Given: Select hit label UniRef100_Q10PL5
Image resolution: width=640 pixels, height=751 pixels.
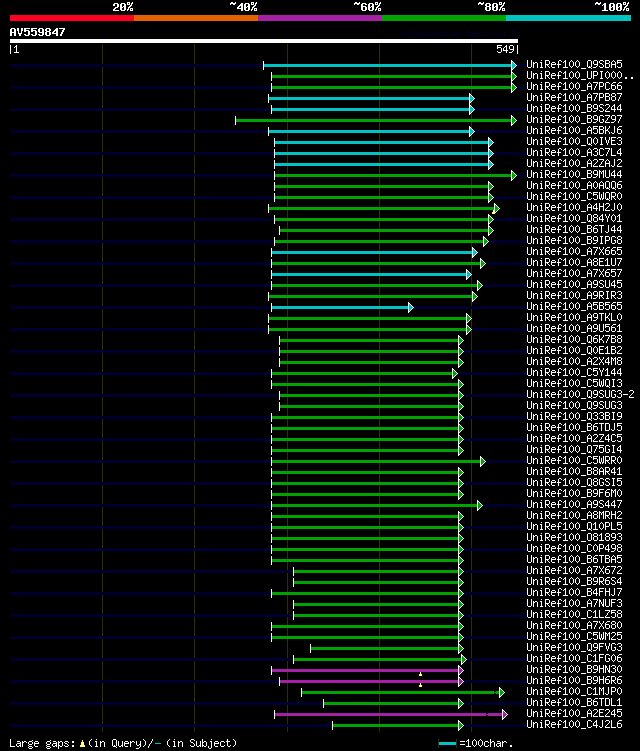Looking at the screenshot, I should (574, 527).
